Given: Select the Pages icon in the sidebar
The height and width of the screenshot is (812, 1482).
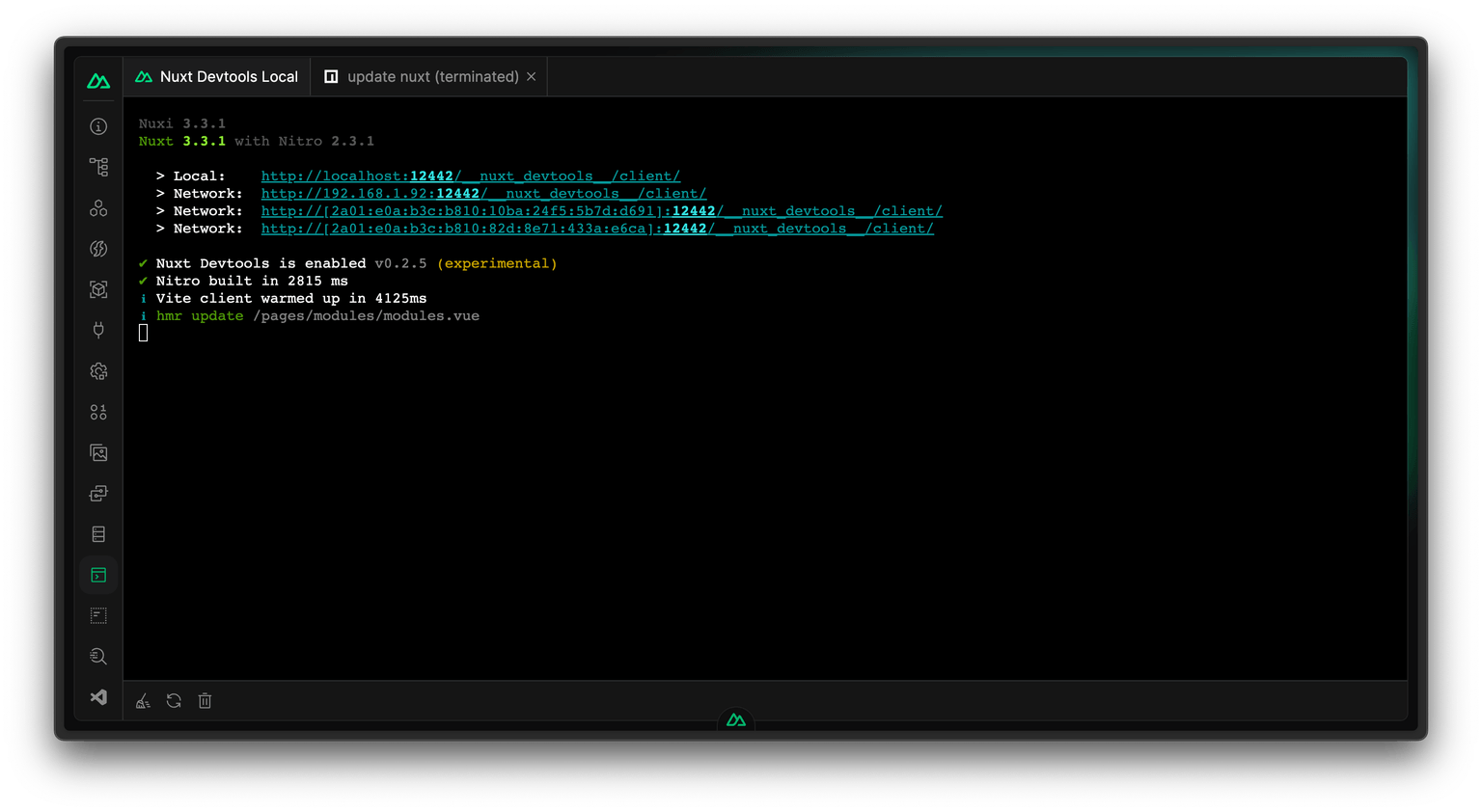Looking at the screenshot, I should pos(97,166).
